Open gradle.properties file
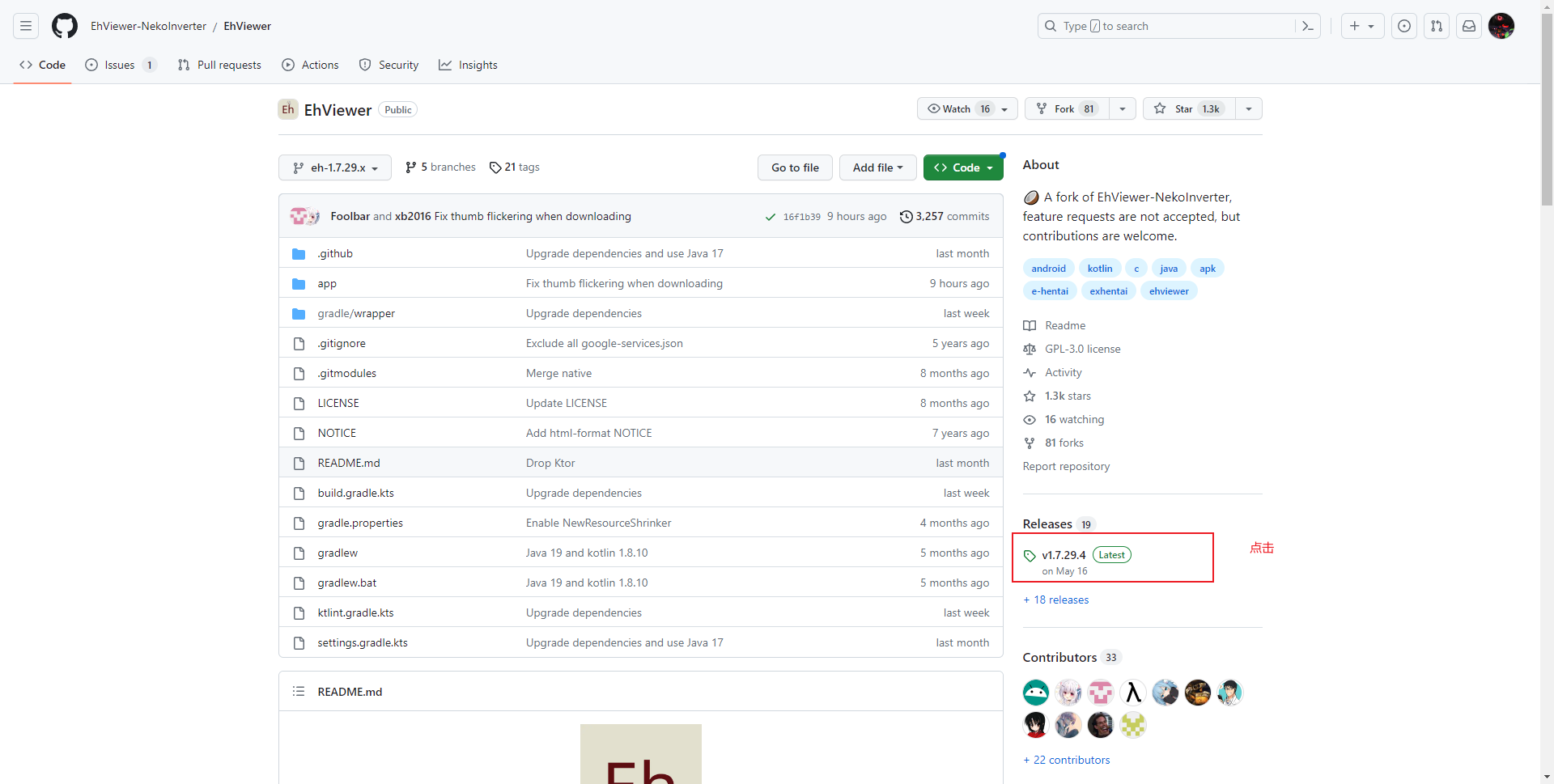1554x784 pixels. [360, 523]
